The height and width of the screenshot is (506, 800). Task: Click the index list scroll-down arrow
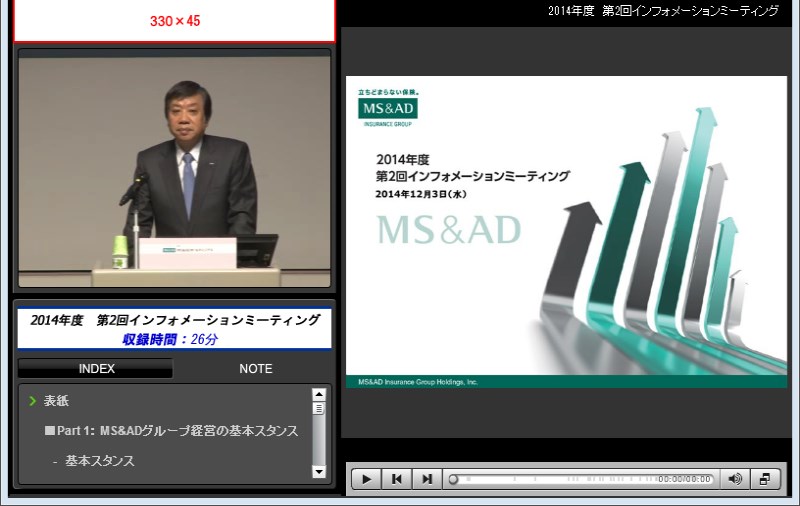pos(319,471)
